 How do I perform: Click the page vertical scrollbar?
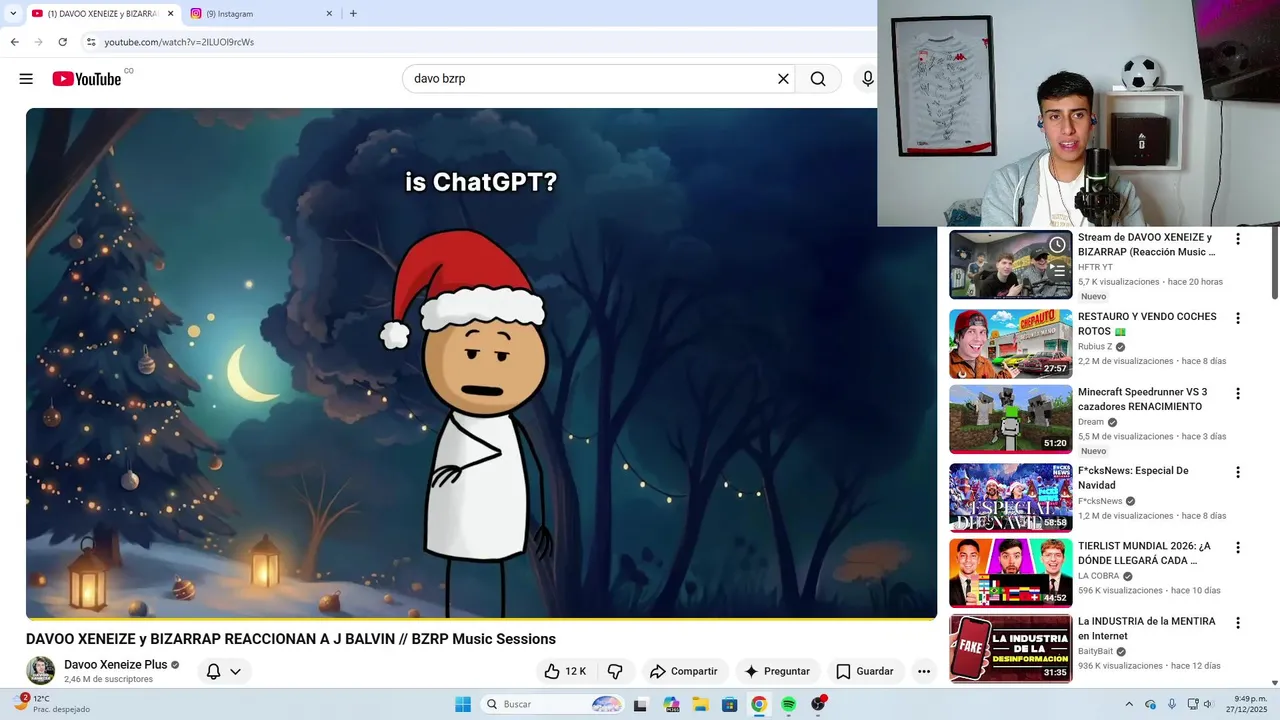click(x=1275, y=265)
